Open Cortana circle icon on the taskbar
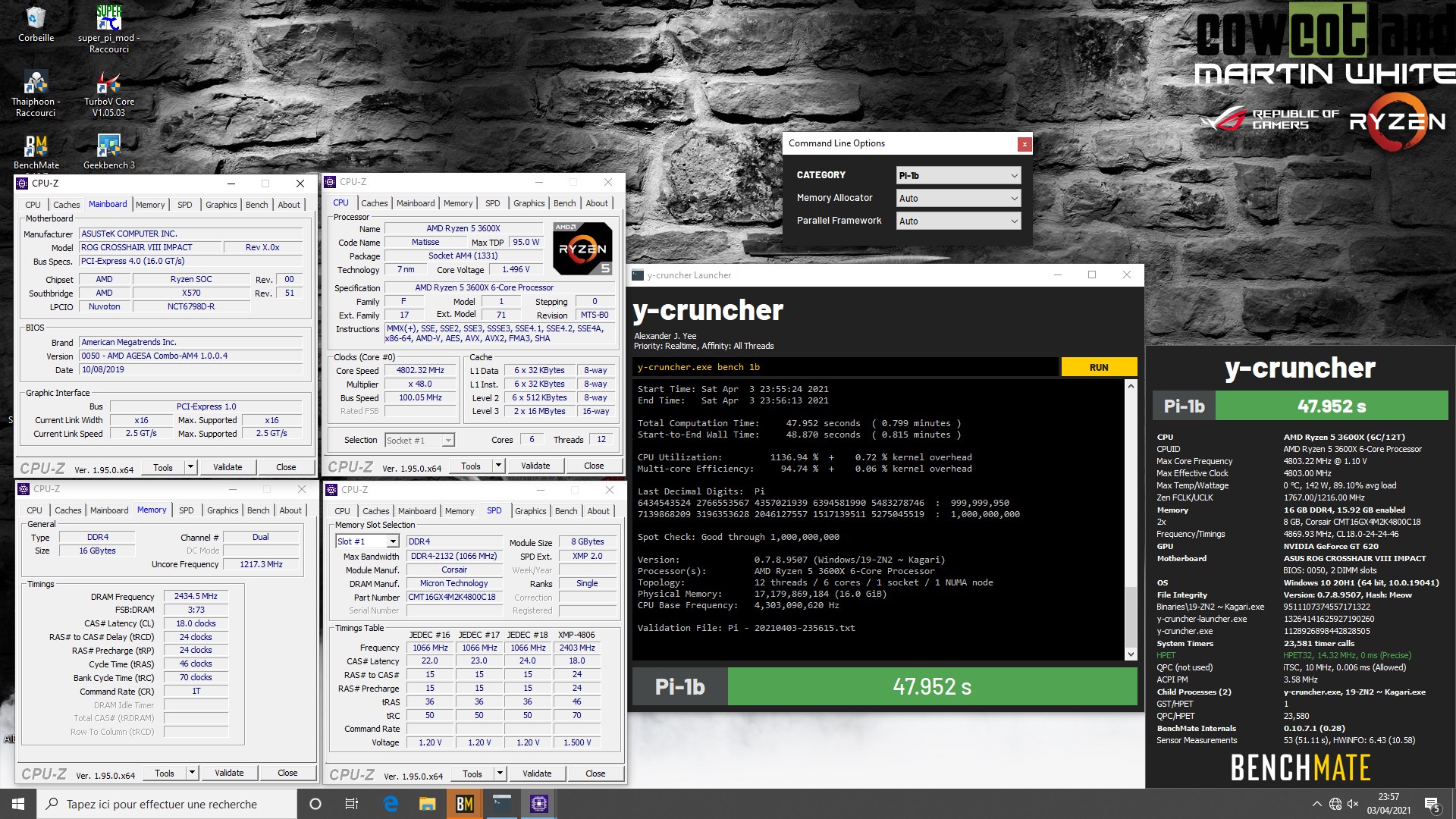 coord(315,804)
